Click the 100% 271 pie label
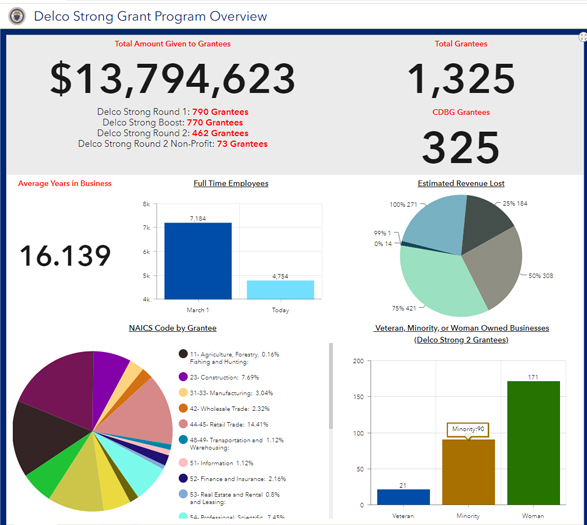This screenshot has width=587, height=525. (403, 204)
